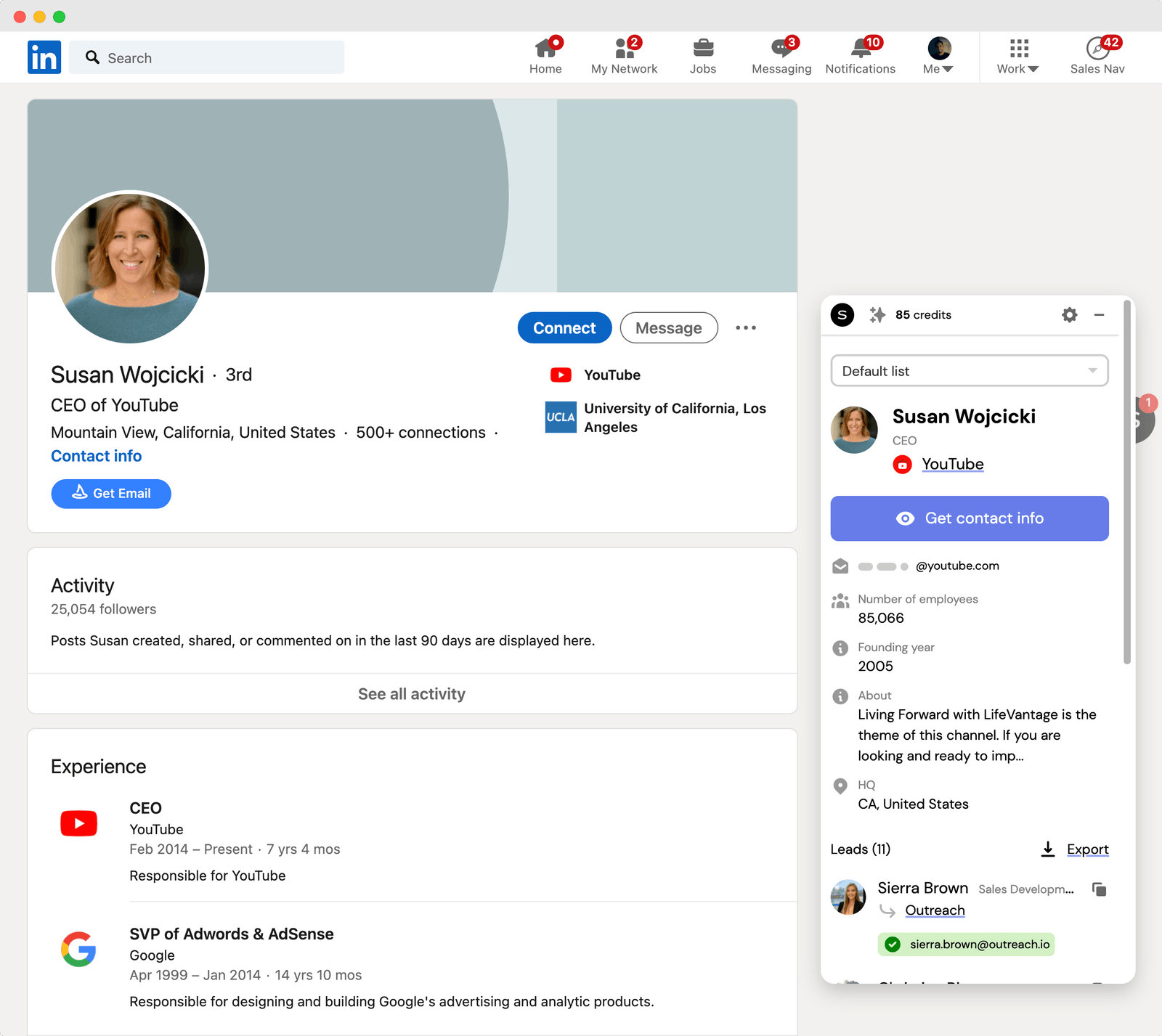Viewport: 1162px width, 1036px height.
Task: Click founding year 2005 value
Action: [x=875, y=666]
